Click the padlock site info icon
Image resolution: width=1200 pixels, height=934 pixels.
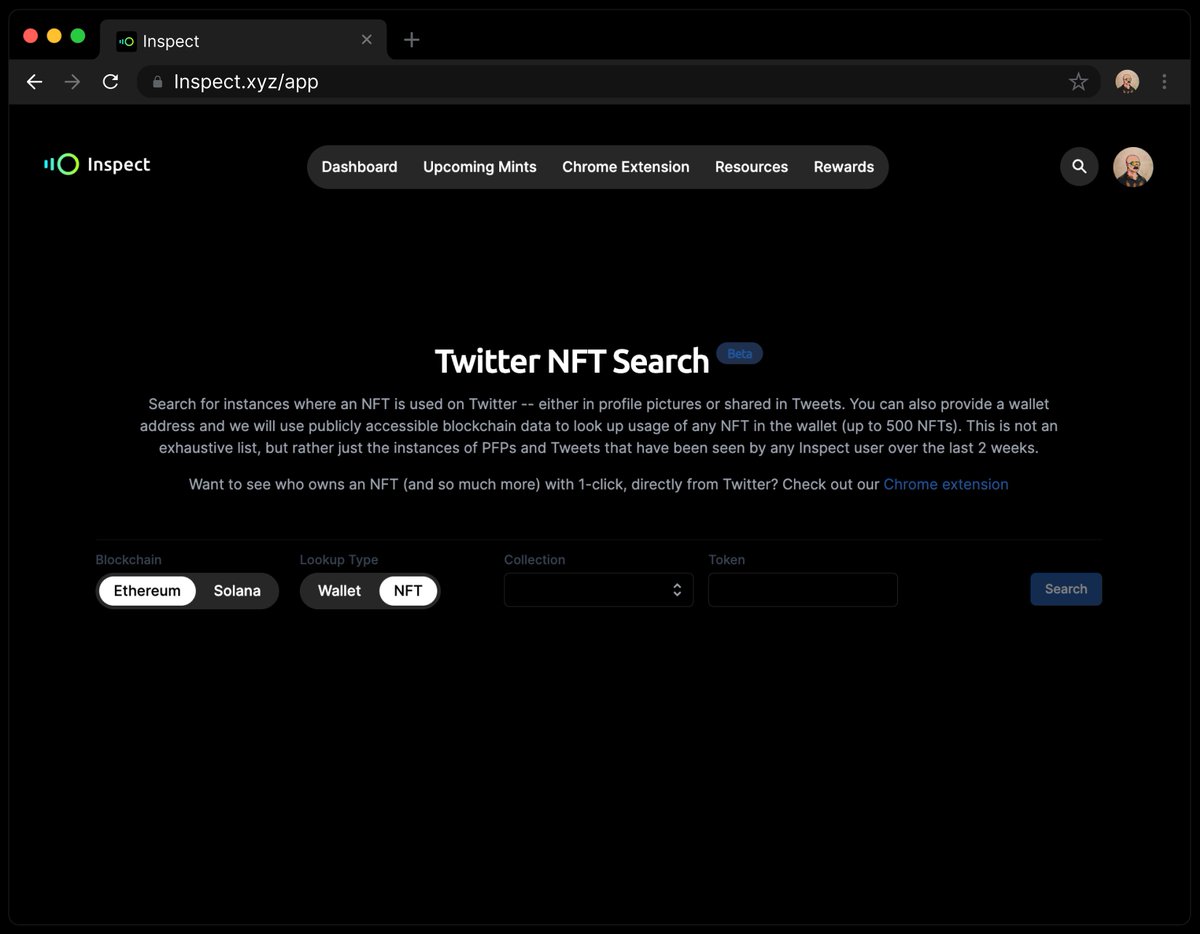point(157,82)
